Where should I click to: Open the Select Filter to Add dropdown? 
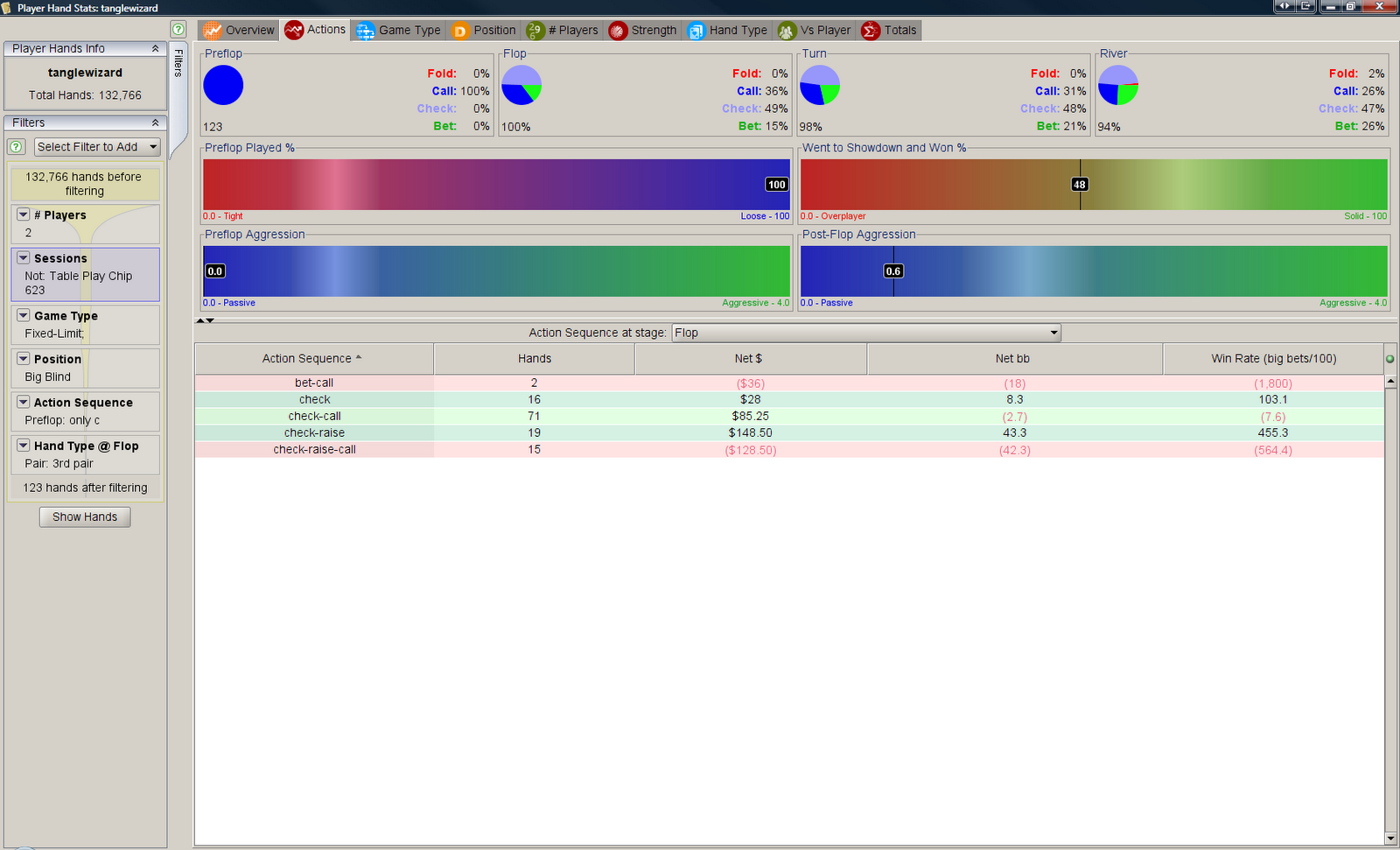[x=97, y=147]
